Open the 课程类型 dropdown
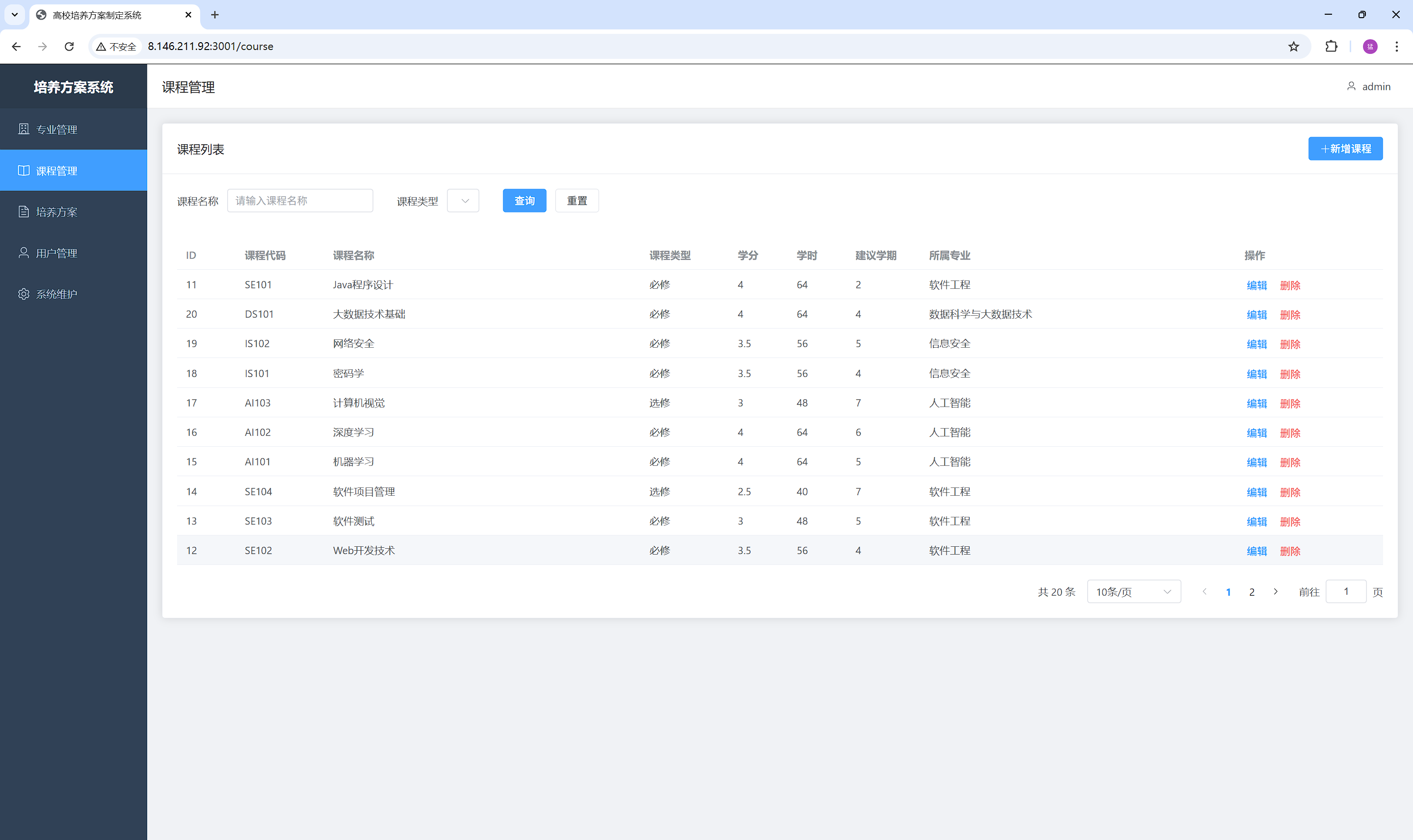This screenshot has height=840, width=1413. 463,201
